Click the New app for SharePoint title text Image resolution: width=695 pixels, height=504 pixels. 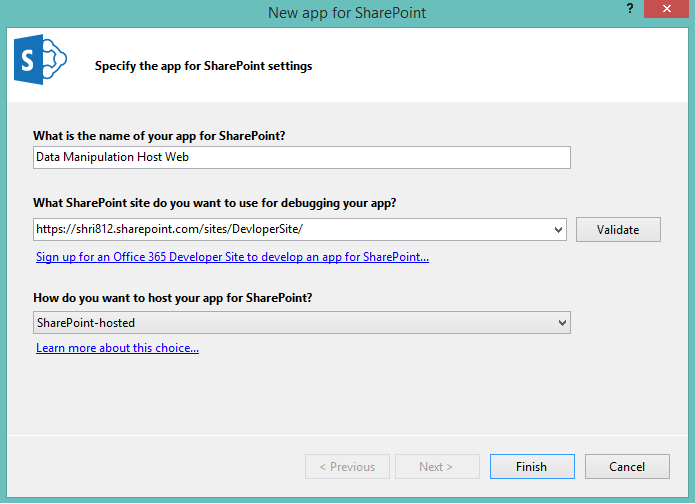click(x=346, y=13)
